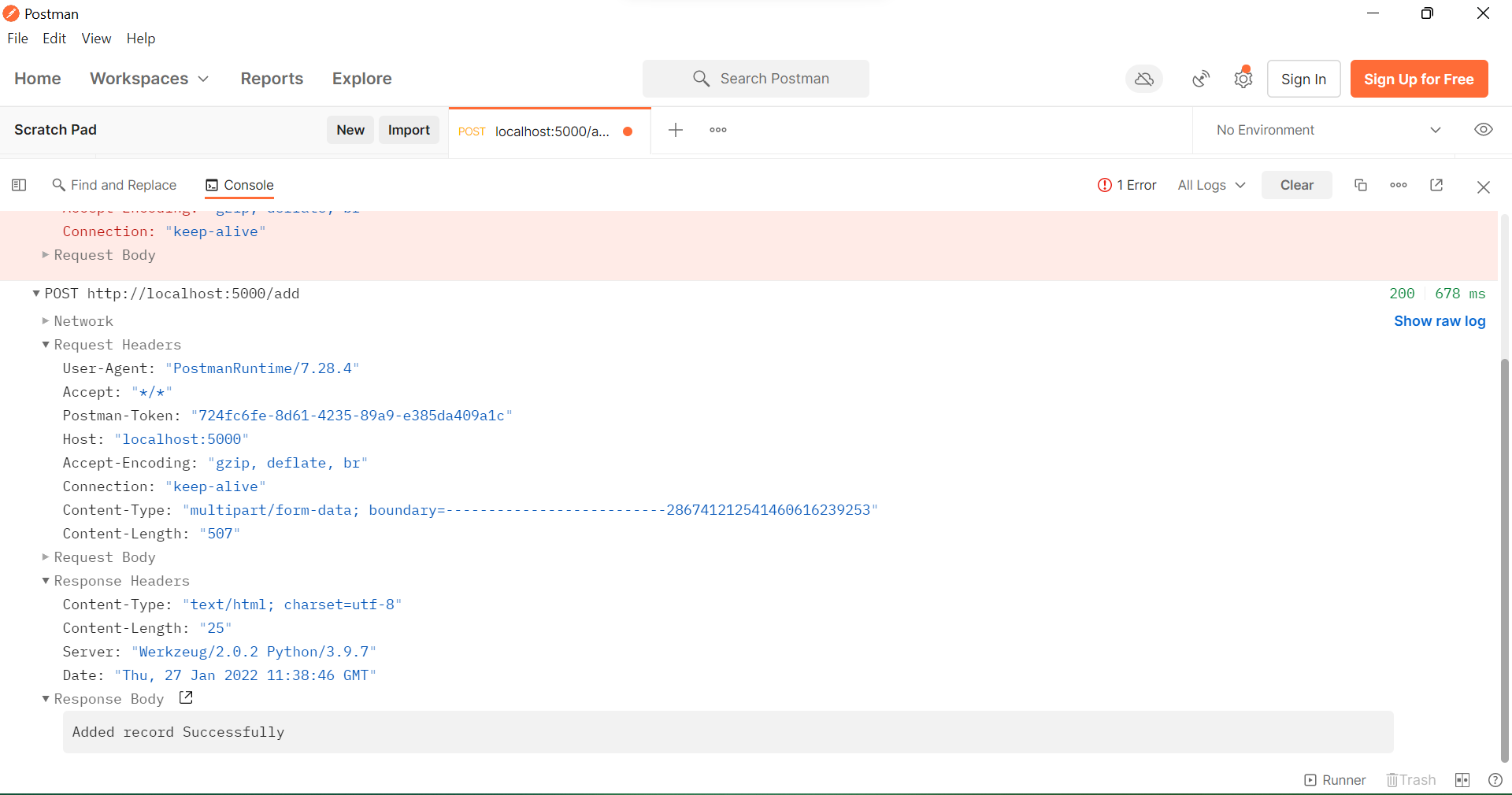Image resolution: width=1512 pixels, height=795 pixels.
Task: Filter console by the 1 Error indicator
Action: 1126,185
